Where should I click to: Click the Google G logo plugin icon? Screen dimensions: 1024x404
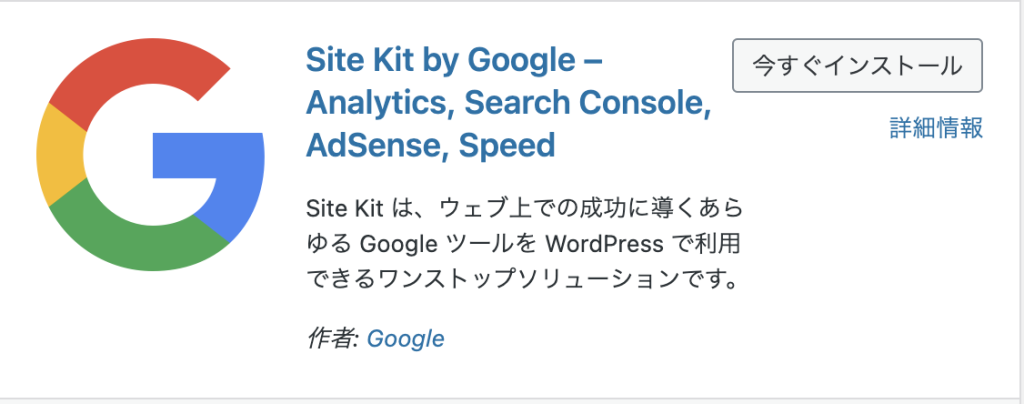pyautogui.click(x=150, y=154)
